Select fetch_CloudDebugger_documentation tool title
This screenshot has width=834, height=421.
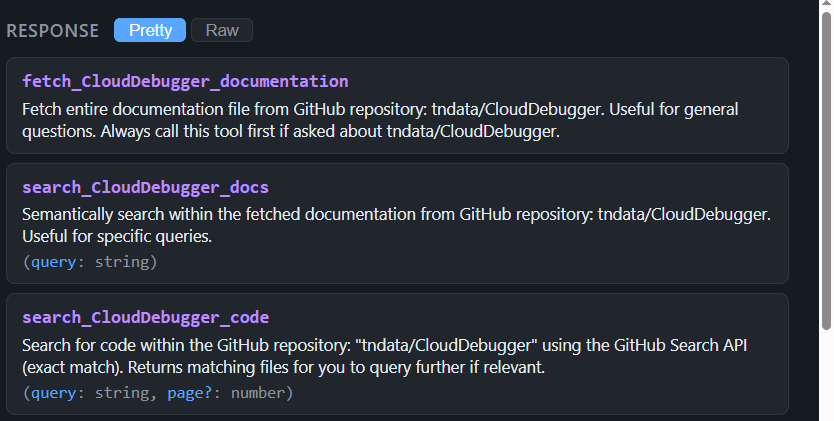point(185,81)
